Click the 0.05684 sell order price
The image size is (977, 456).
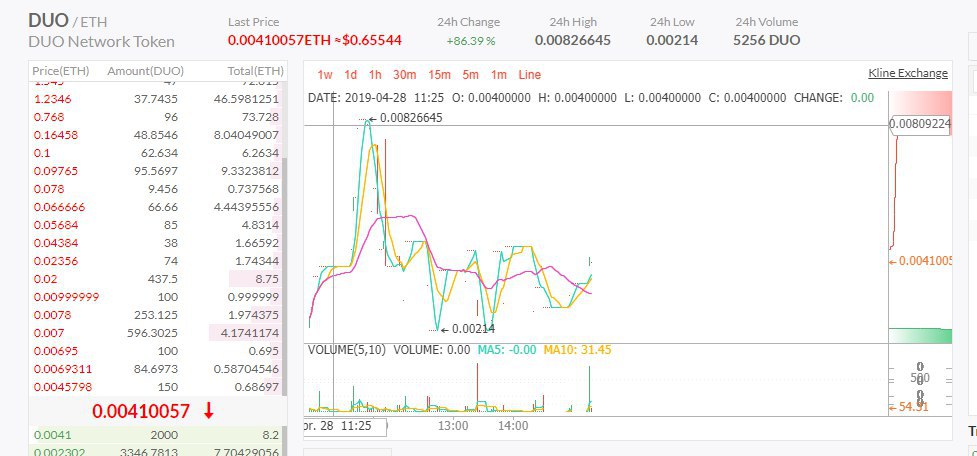pos(56,225)
